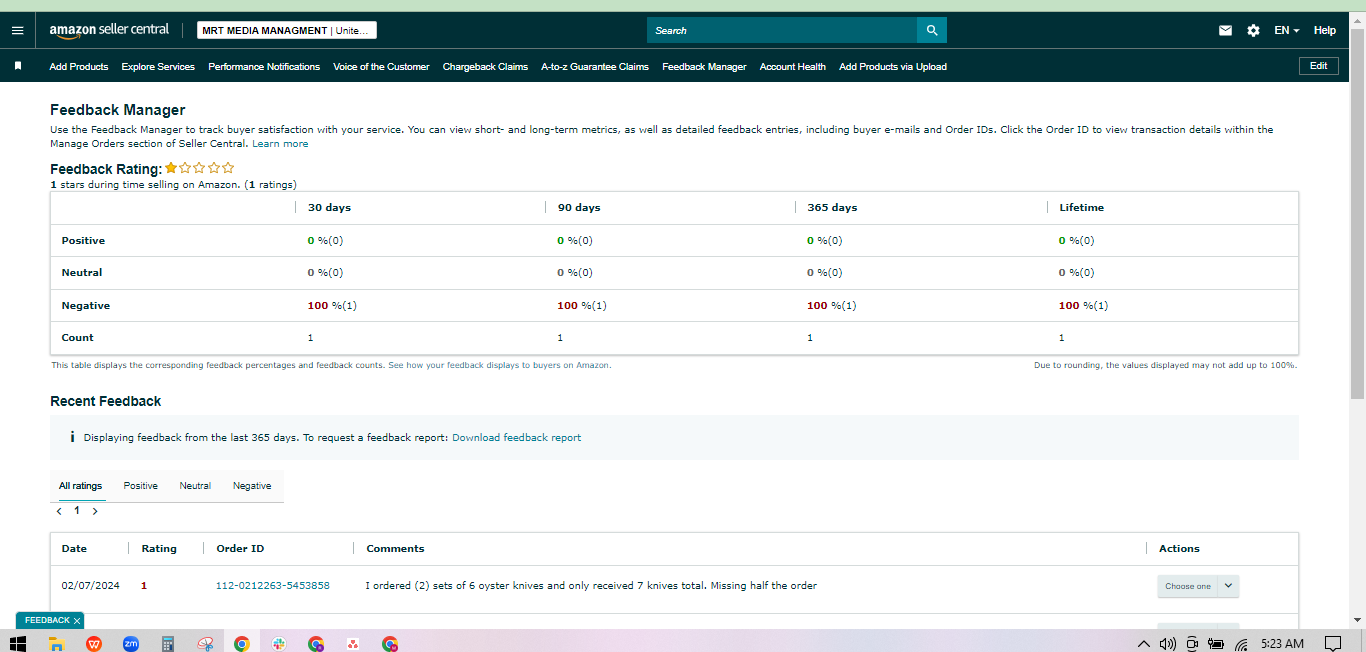
Task: Go to next feedback page arrow
Action: pyautogui.click(x=95, y=511)
